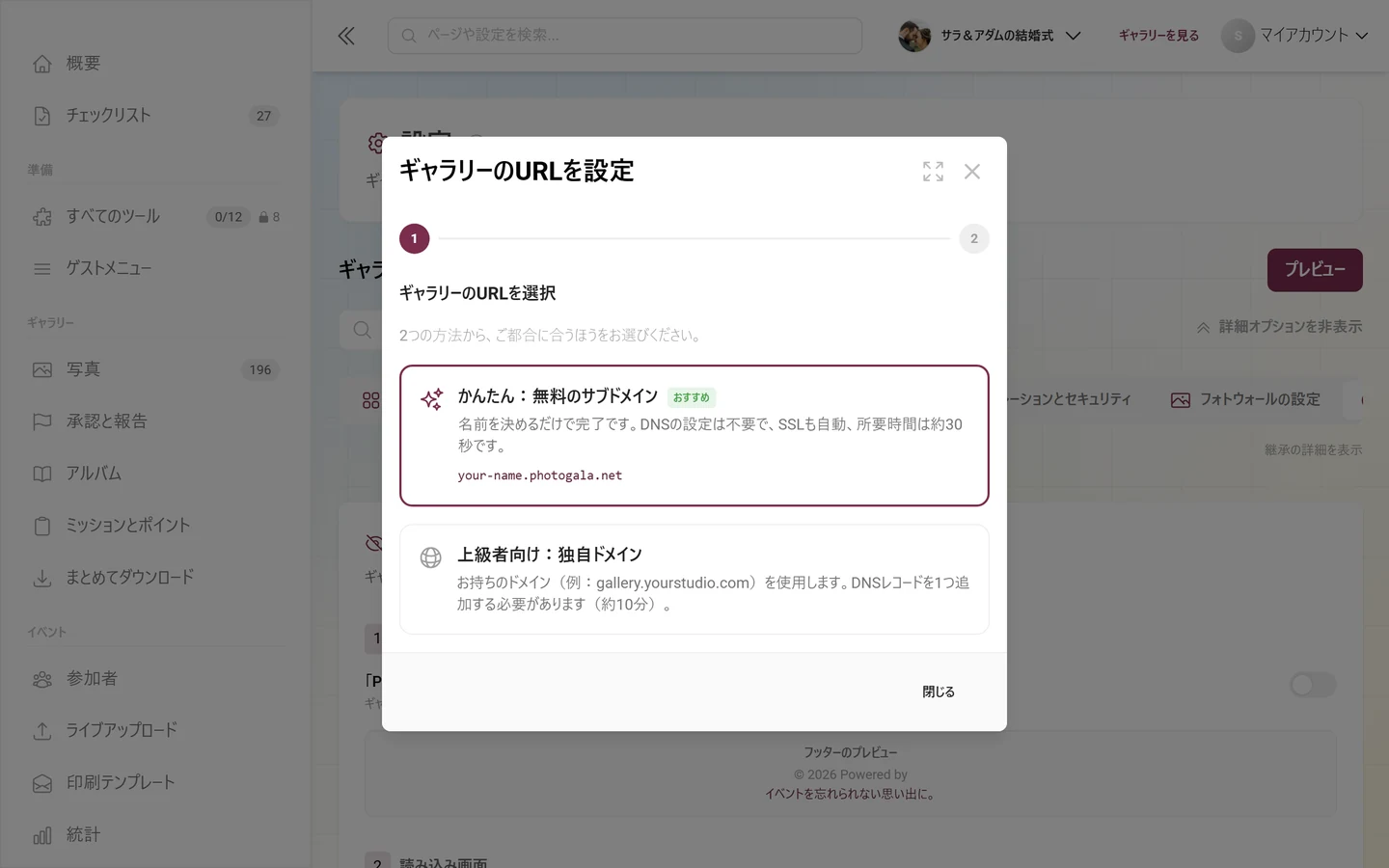Click the globe icon of the custom domain option

431,557
